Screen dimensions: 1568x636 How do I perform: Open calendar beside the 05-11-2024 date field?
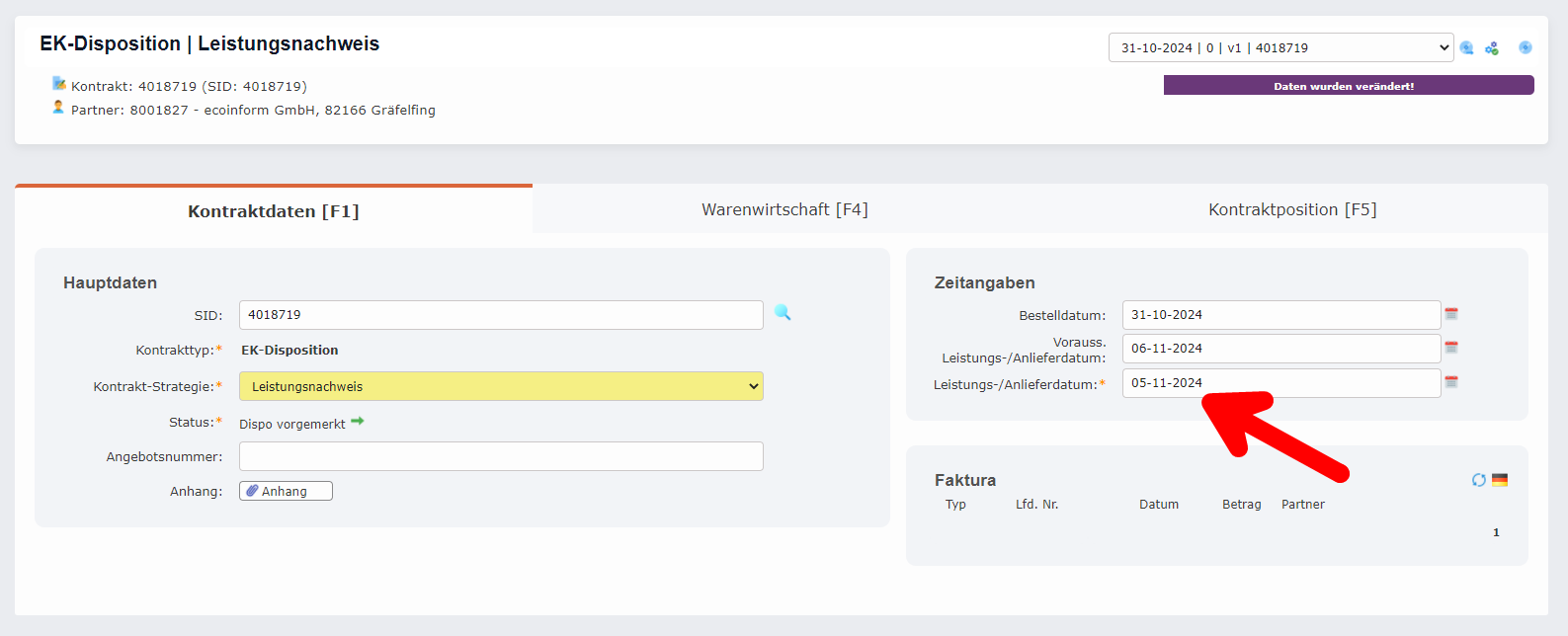click(1451, 382)
